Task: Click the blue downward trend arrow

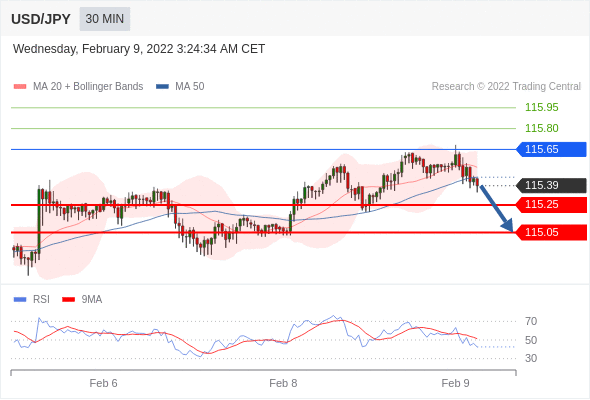Action: (497, 208)
